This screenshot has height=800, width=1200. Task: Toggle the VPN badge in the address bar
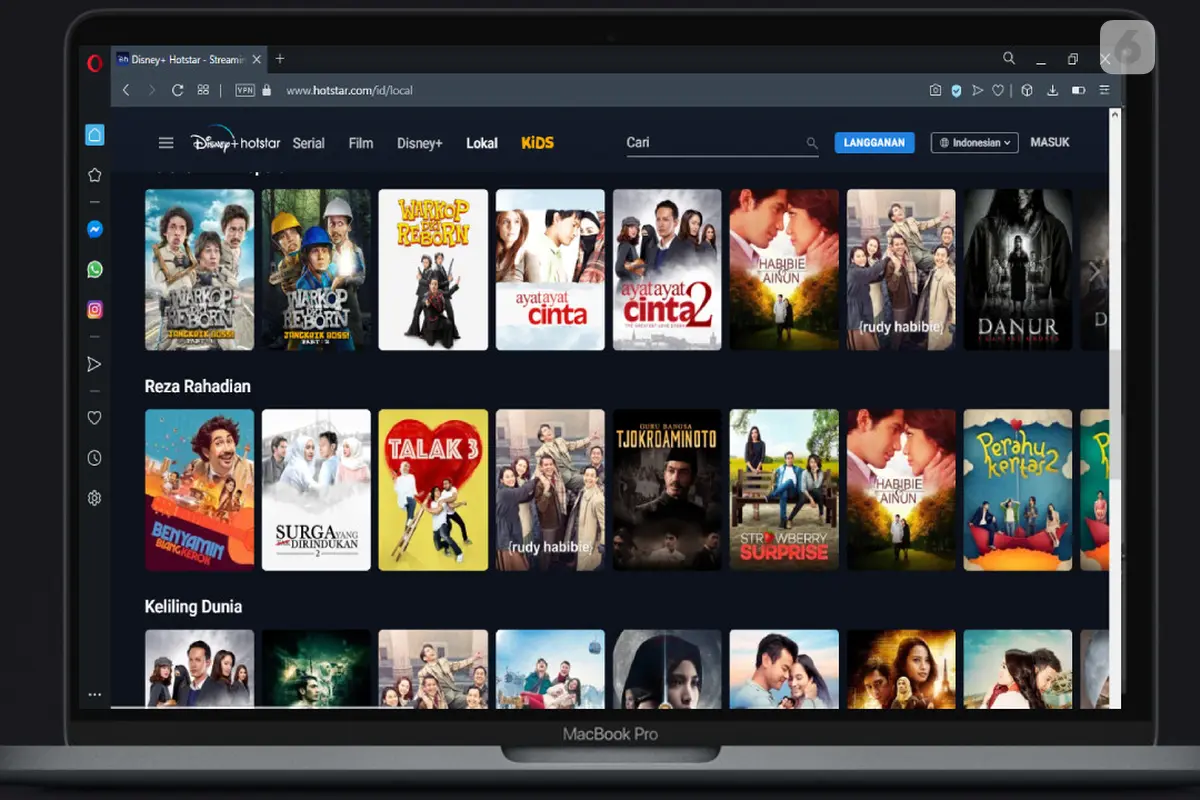click(x=245, y=90)
